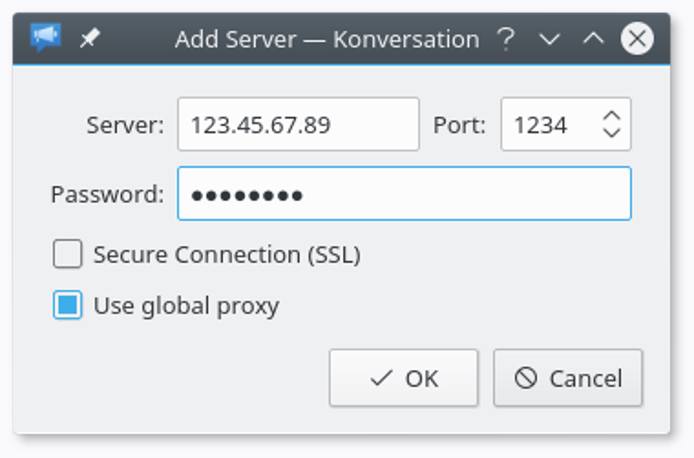Close the Add Server dialog
The height and width of the screenshot is (458, 694).
tap(637, 39)
